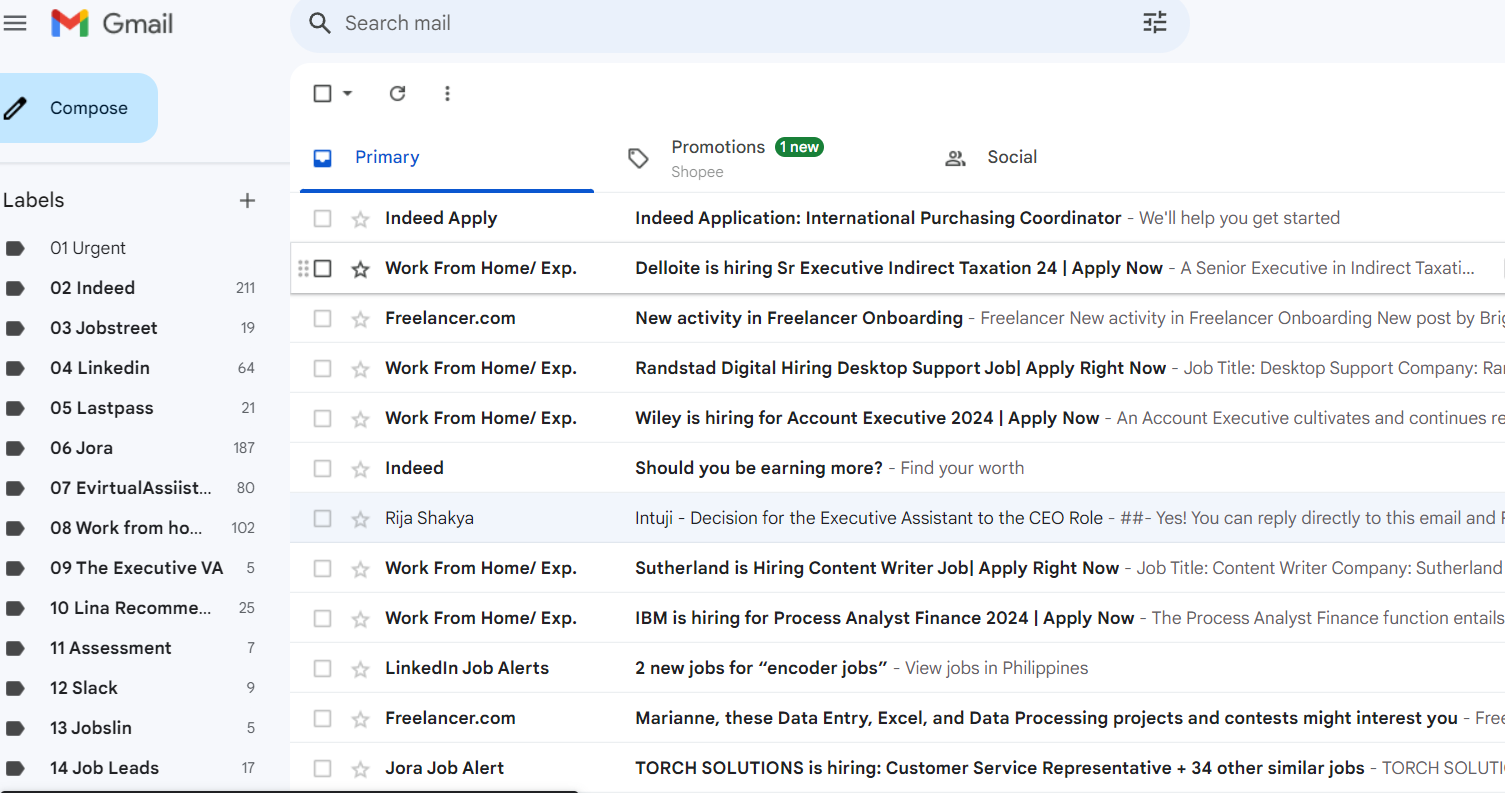The width and height of the screenshot is (1505, 793).
Task: Open the More options three-dot menu
Action: [x=447, y=93]
